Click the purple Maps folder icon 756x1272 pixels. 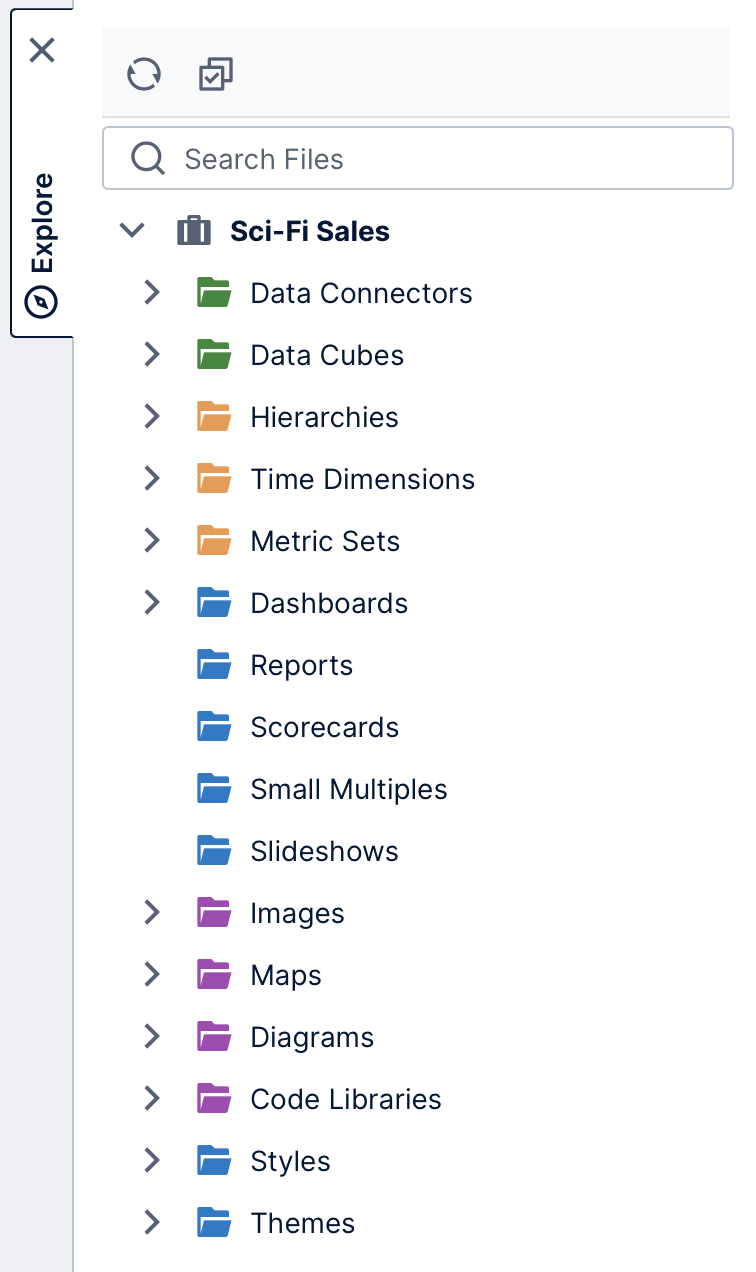click(214, 975)
